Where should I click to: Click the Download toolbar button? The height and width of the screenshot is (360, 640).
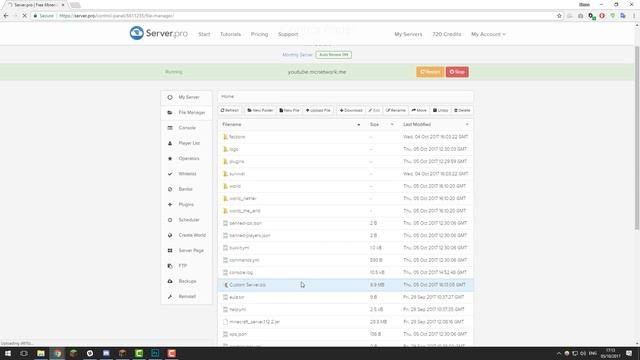click(351, 110)
